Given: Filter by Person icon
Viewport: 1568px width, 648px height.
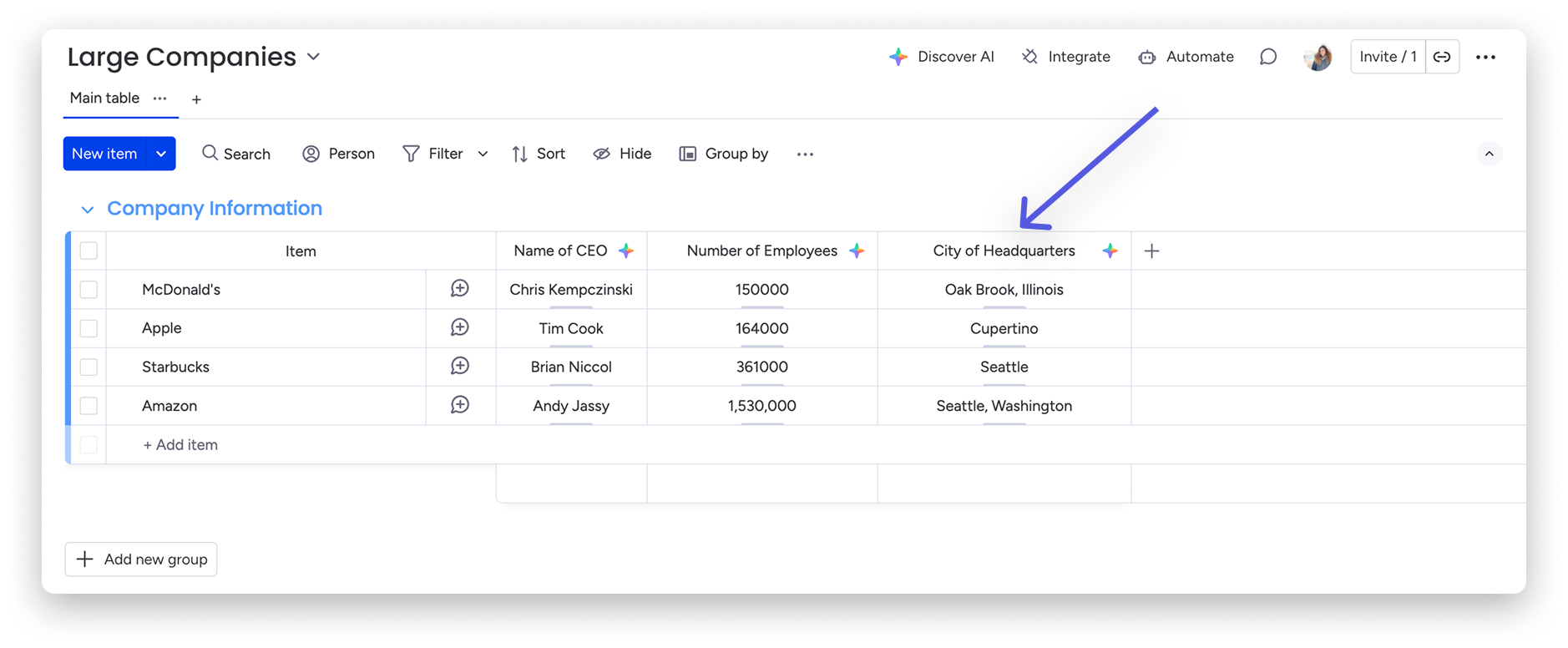Looking at the screenshot, I should click(311, 154).
